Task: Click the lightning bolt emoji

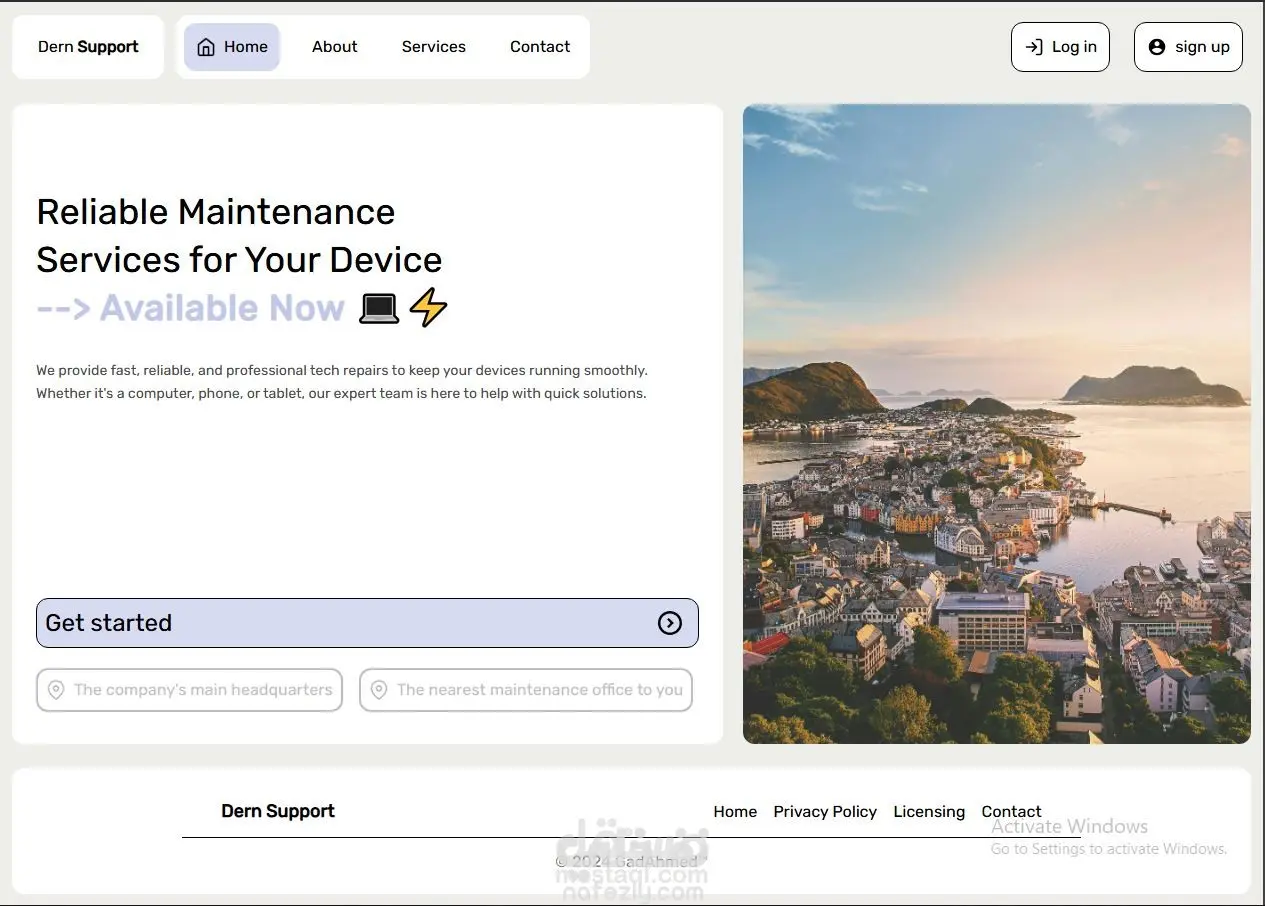Action: click(x=429, y=308)
